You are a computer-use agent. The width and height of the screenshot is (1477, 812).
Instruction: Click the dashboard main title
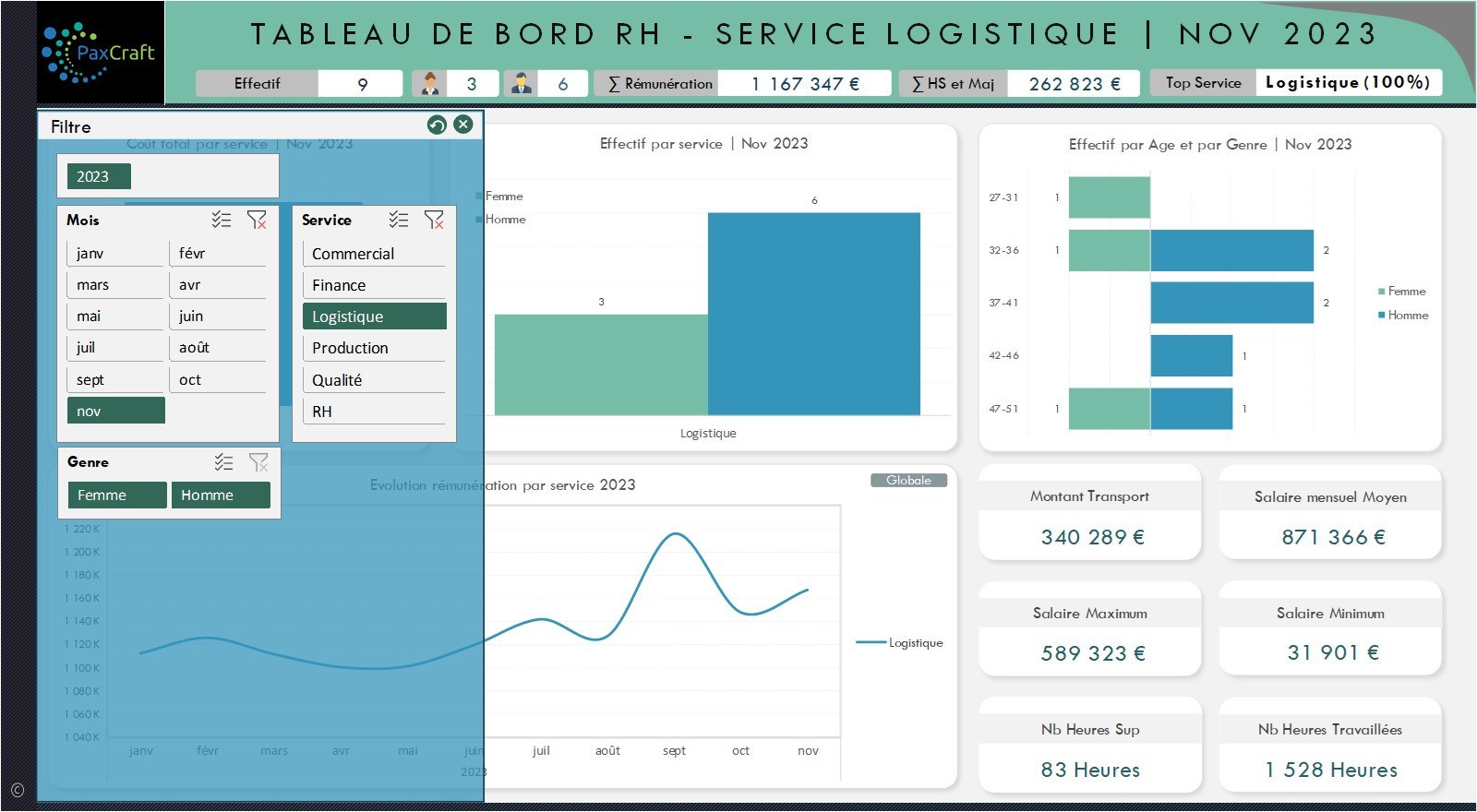coord(814,34)
